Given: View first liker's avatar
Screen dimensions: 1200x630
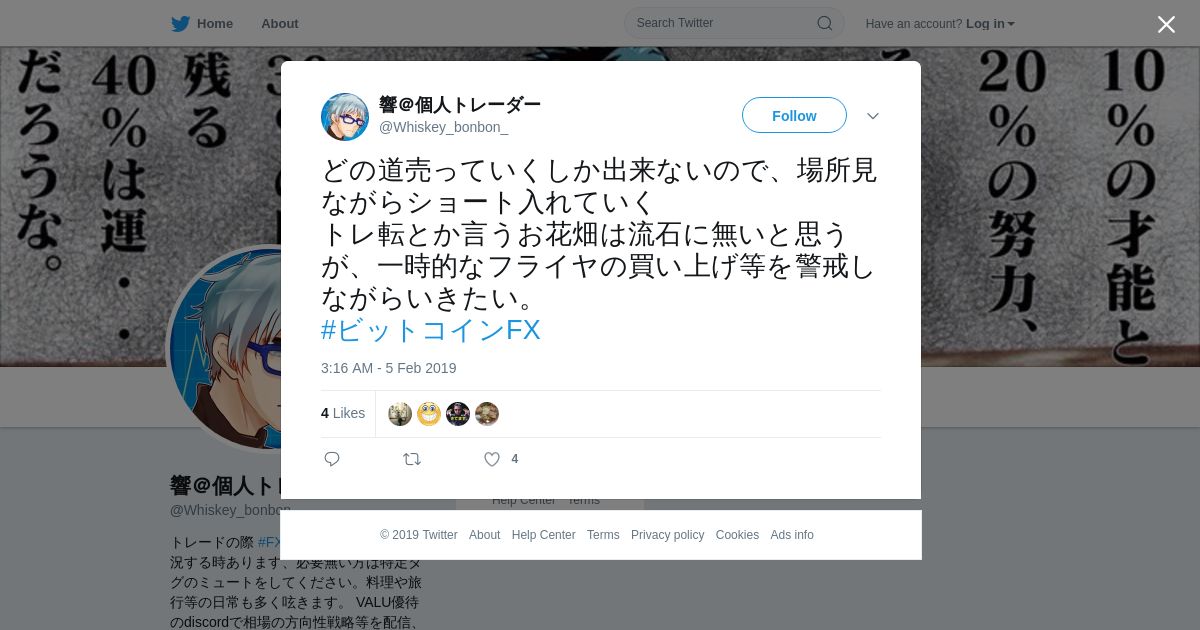Looking at the screenshot, I should 400,414.
